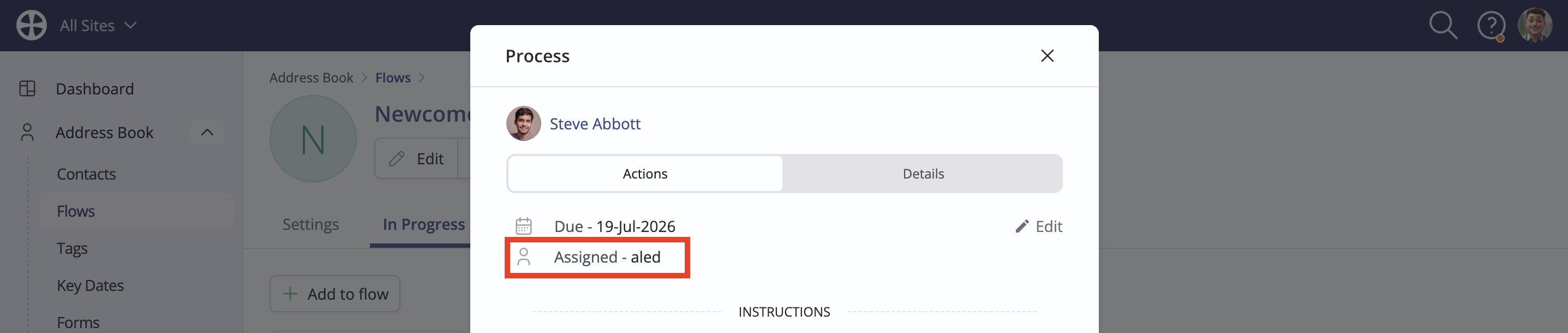
Task: Go to Key Dates in sidebar
Action: pyautogui.click(x=90, y=286)
